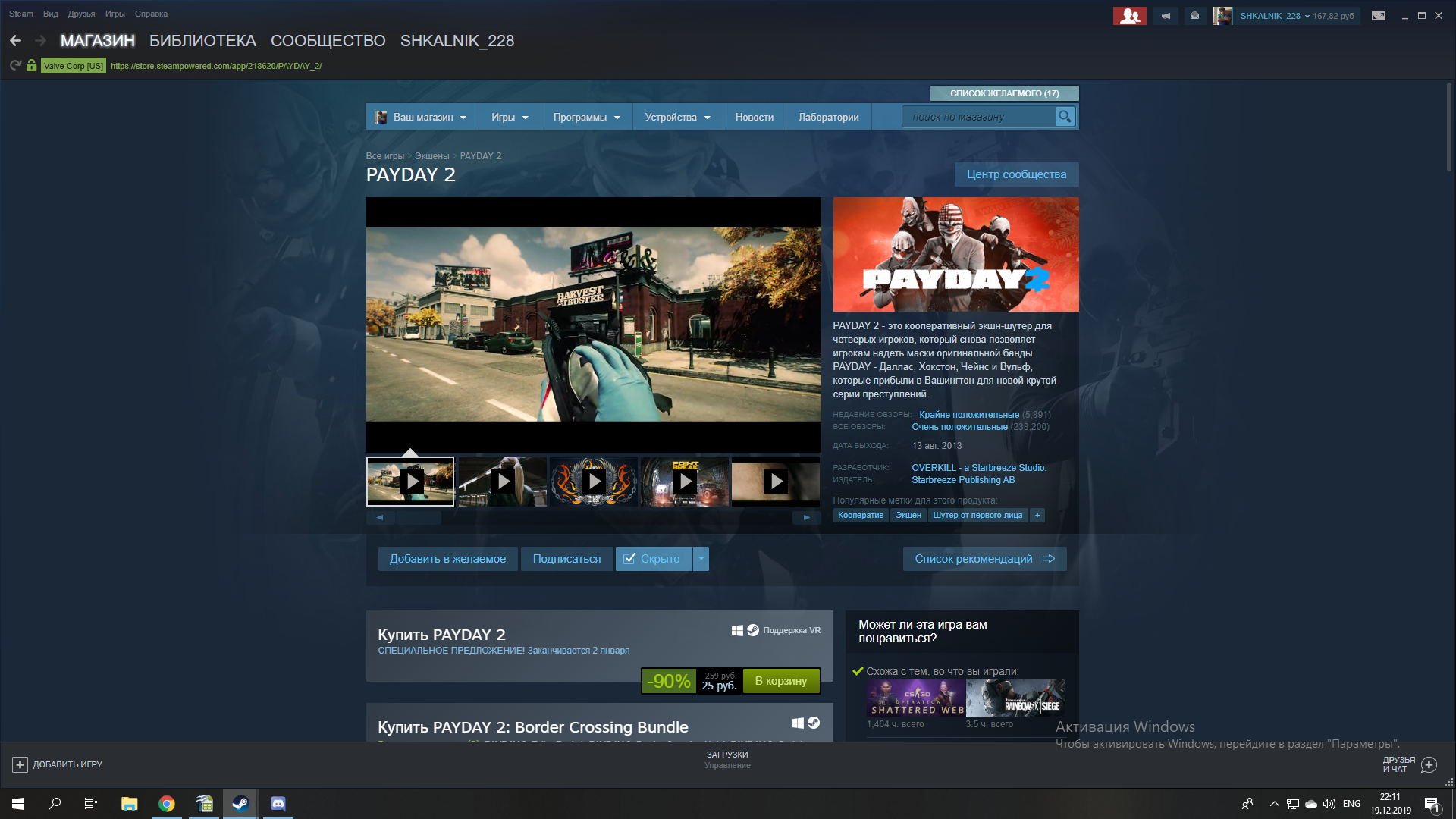Open the Новости store tab
Viewport: 1456px width, 819px height.
tap(755, 117)
